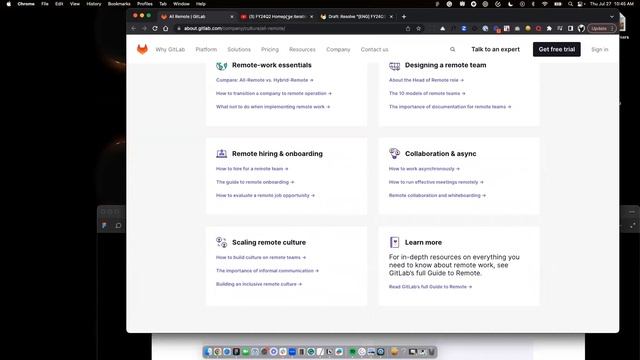Open the Window menu in the menu bar
This screenshot has height=360, width=640.
[181, 4]
